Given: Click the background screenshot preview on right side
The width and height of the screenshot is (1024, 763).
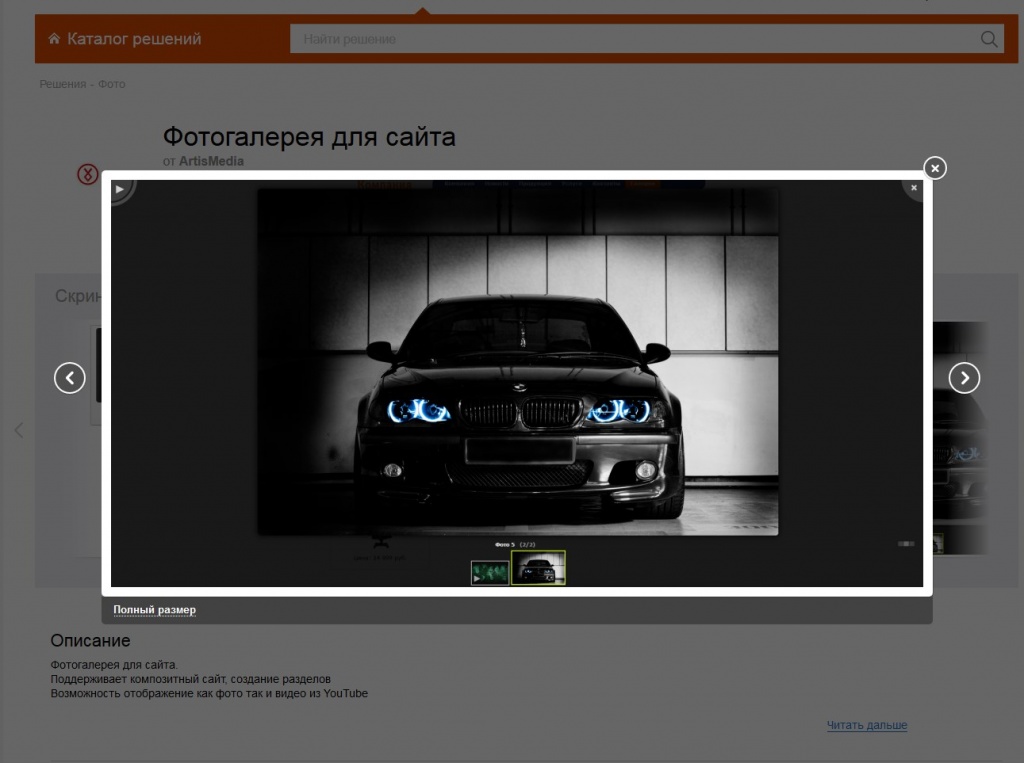Looking at the screenshot, I should (x=959, y=438).
